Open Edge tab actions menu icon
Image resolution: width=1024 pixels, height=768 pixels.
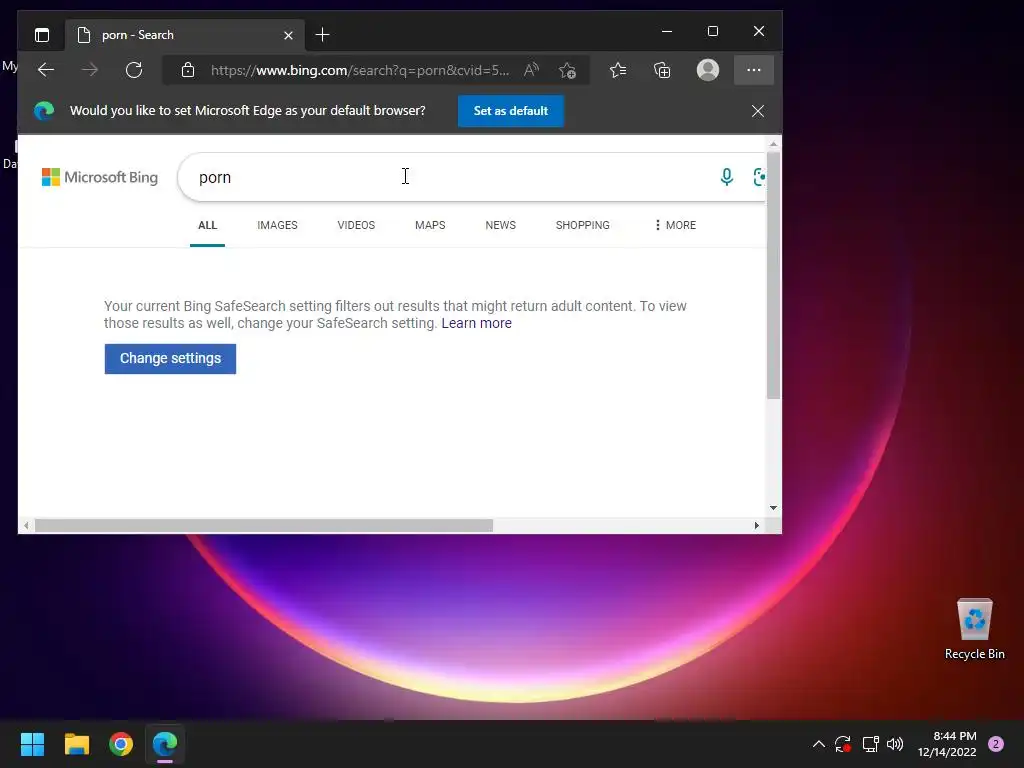[42, 35]
